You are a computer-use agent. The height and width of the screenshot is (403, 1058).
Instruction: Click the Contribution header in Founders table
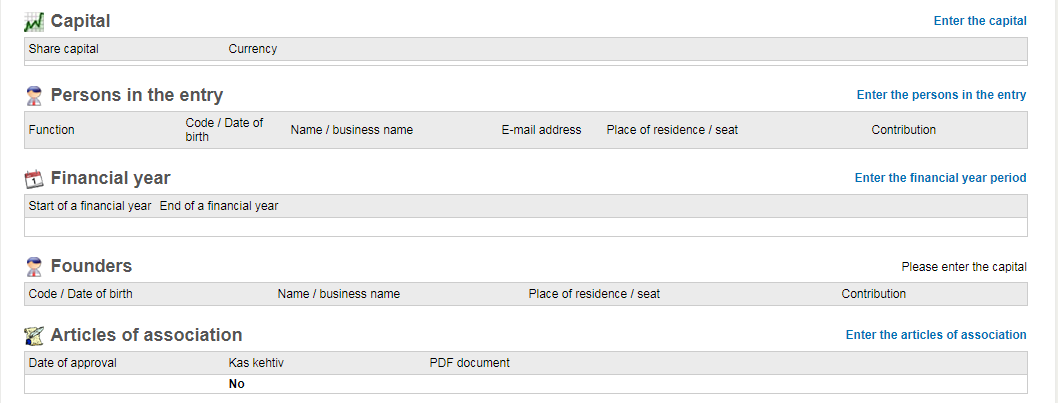pos(873,294)
